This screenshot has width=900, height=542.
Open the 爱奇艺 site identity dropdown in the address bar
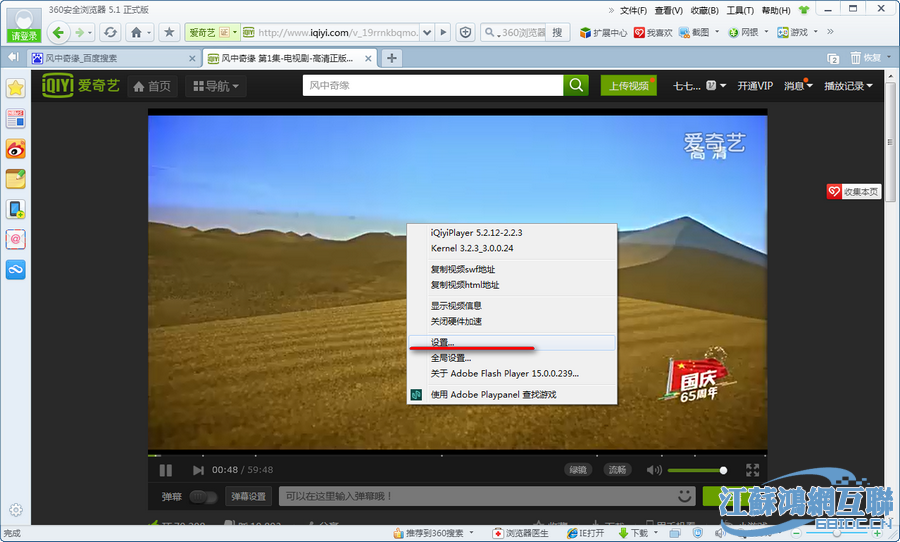pos(212,33)
